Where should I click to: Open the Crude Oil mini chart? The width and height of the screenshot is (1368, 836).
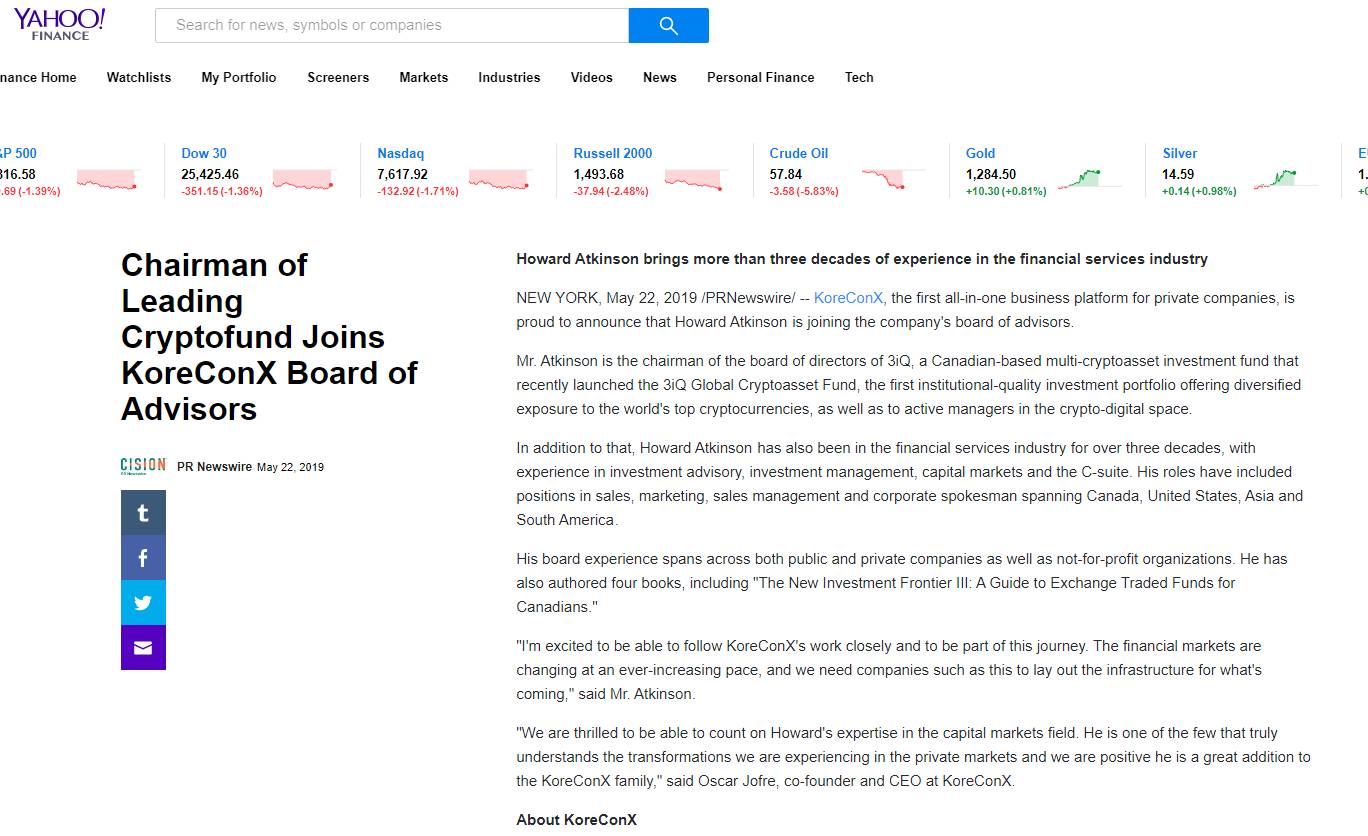(892, 179)
